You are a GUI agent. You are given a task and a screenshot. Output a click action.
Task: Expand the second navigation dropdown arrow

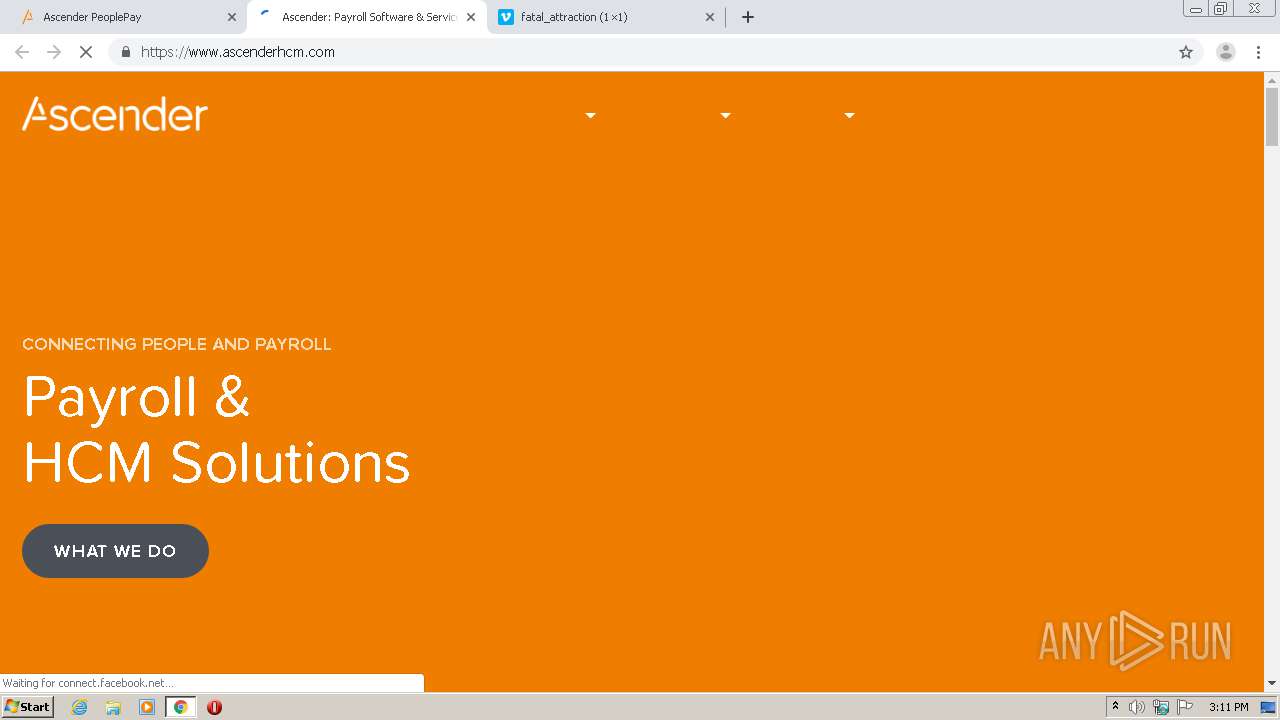click(x=726, y=116)
